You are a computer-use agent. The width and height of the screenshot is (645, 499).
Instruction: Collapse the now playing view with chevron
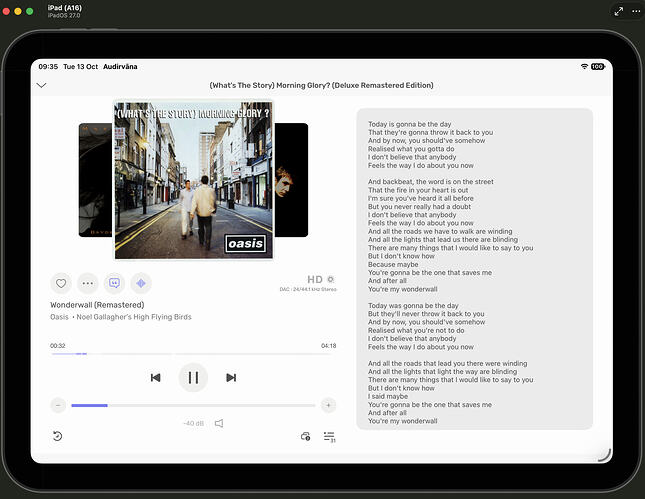(x=42, y=85)
